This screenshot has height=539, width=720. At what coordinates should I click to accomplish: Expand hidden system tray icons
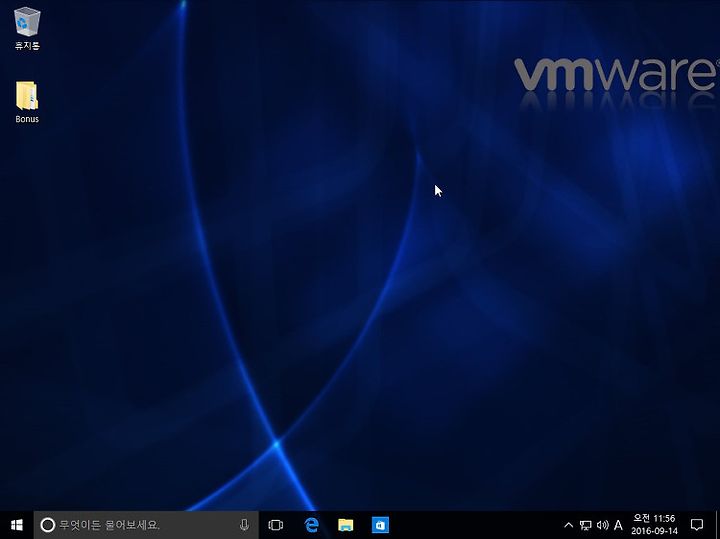point(568,525)
